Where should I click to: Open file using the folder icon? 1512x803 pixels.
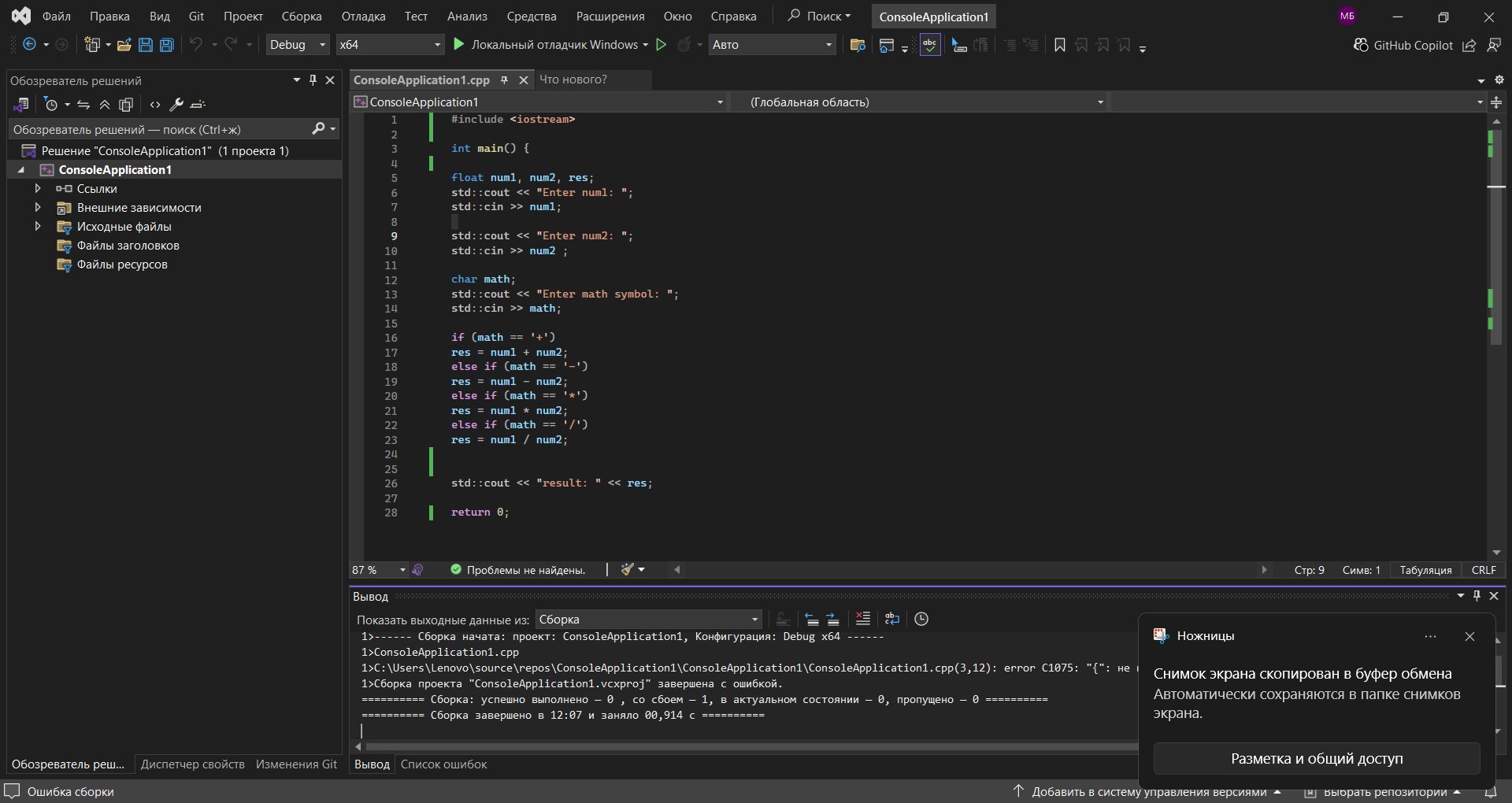(x=124, y=45)
